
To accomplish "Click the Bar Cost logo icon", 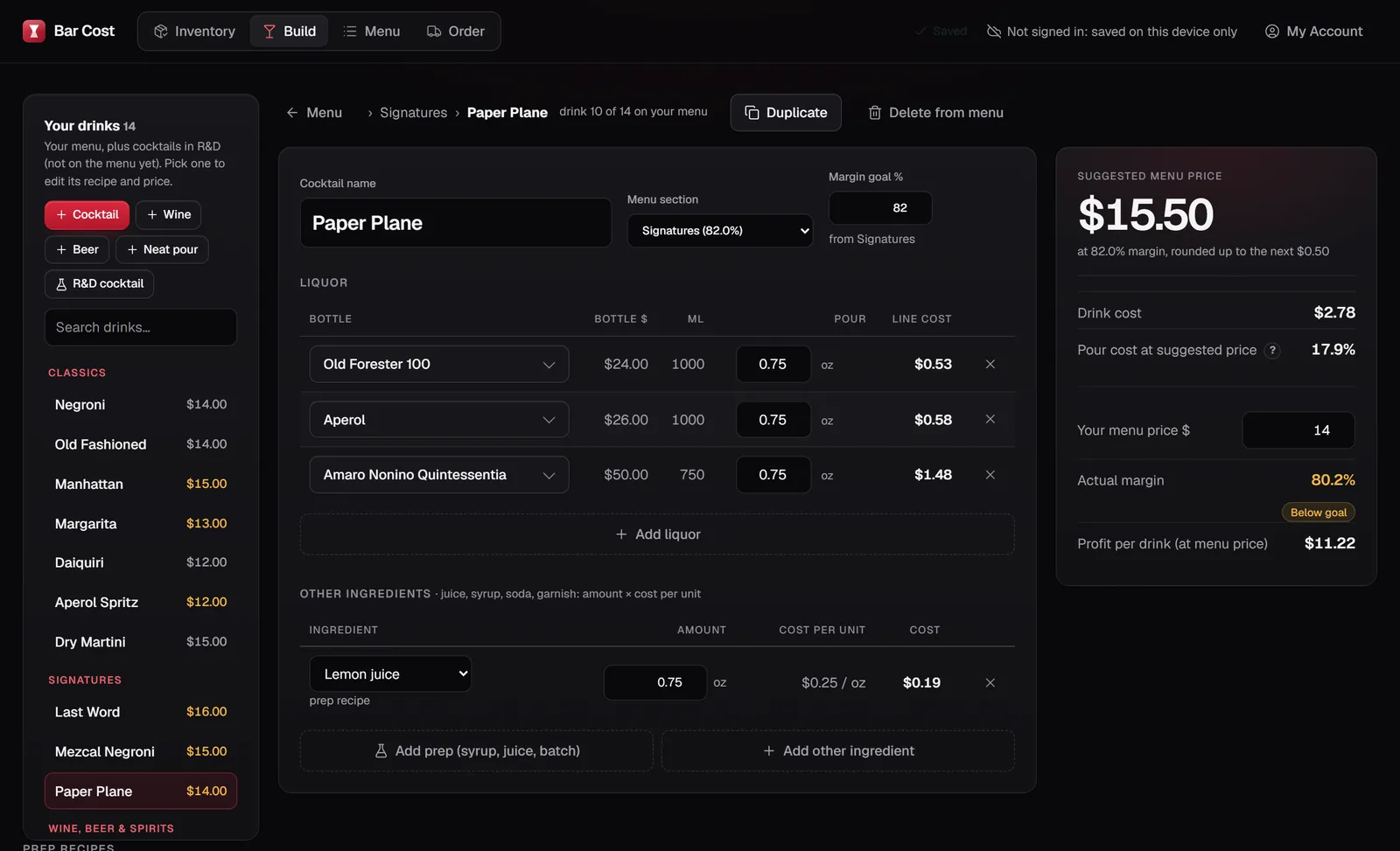I will [x=33, y=31].
